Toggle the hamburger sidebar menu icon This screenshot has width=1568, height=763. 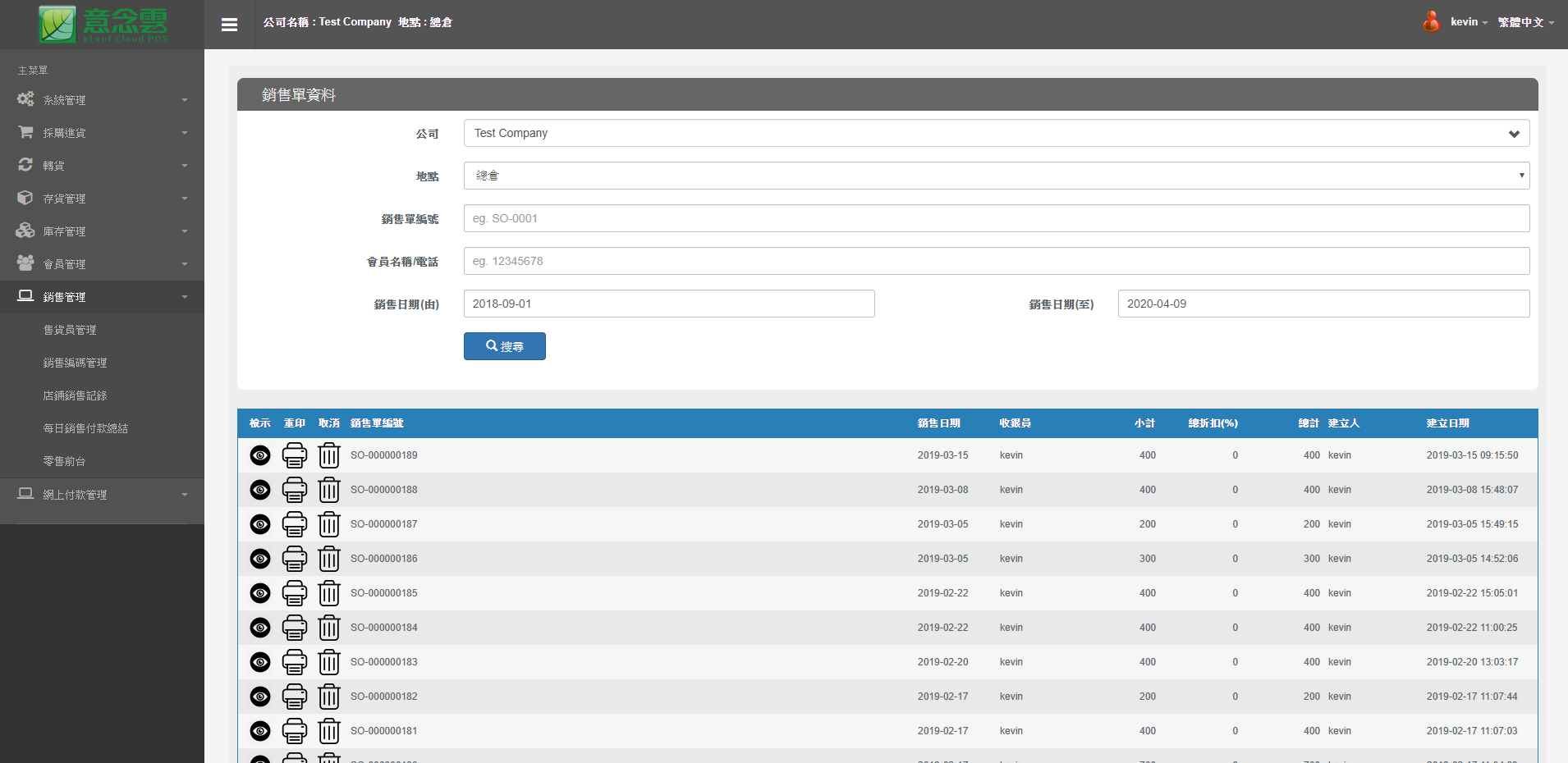point(229,25)
